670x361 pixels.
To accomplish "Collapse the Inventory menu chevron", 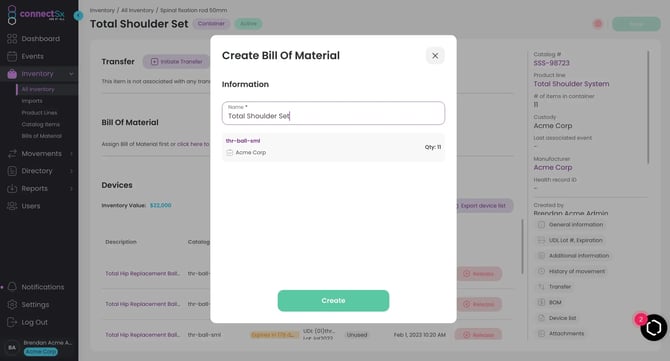I will [71, 74].
